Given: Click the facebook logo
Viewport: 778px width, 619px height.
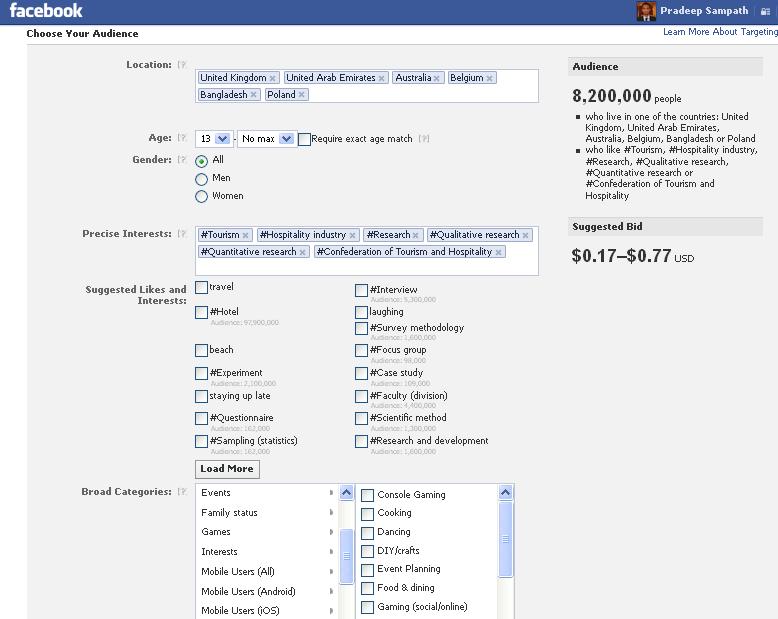Looking at the screenshot, I should [x=46, y=10].
